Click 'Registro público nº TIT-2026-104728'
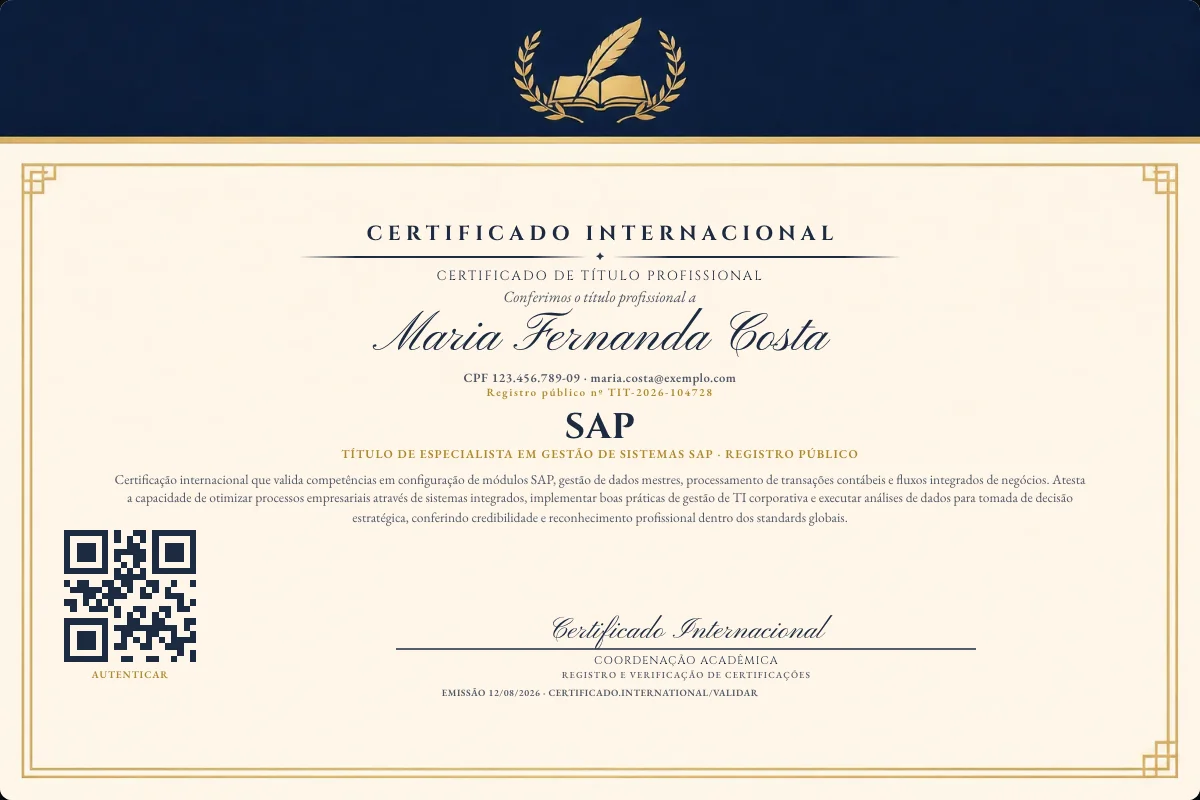The width and height of the screenshot is (1200, 800). (x=600, y=393)
